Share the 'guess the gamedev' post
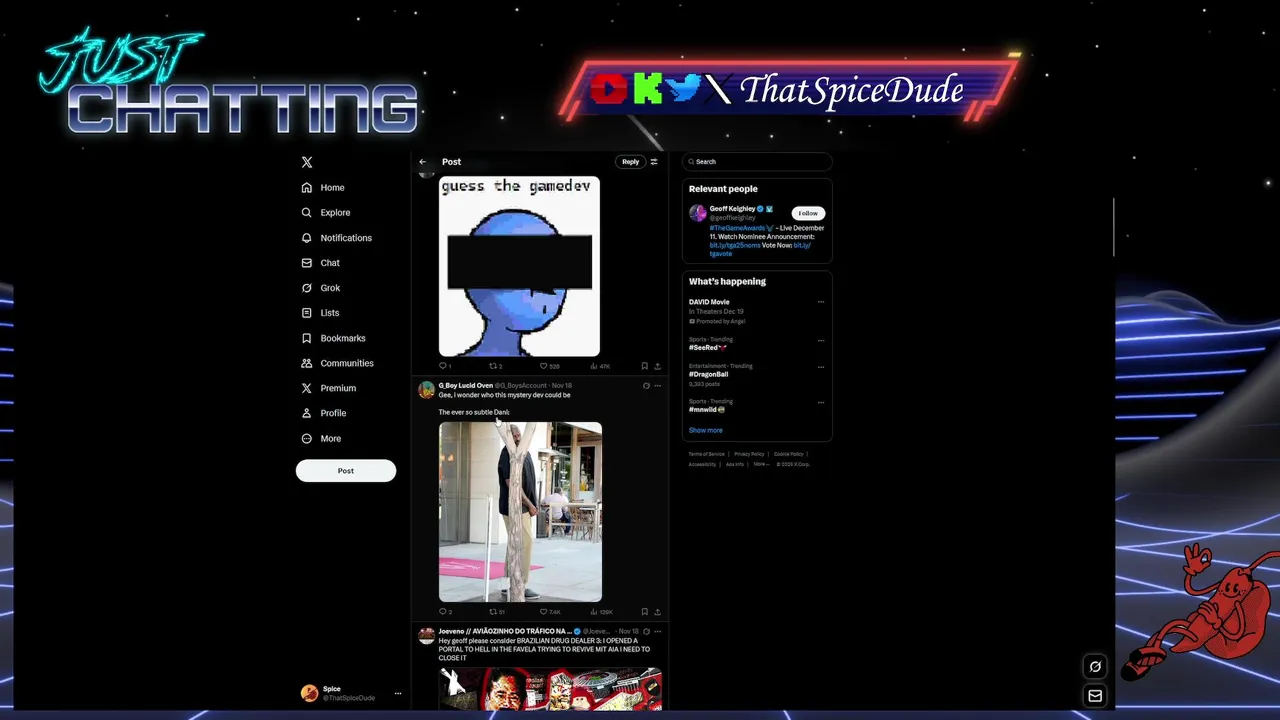Screen dimensions: 1280x720 (657, 366)
